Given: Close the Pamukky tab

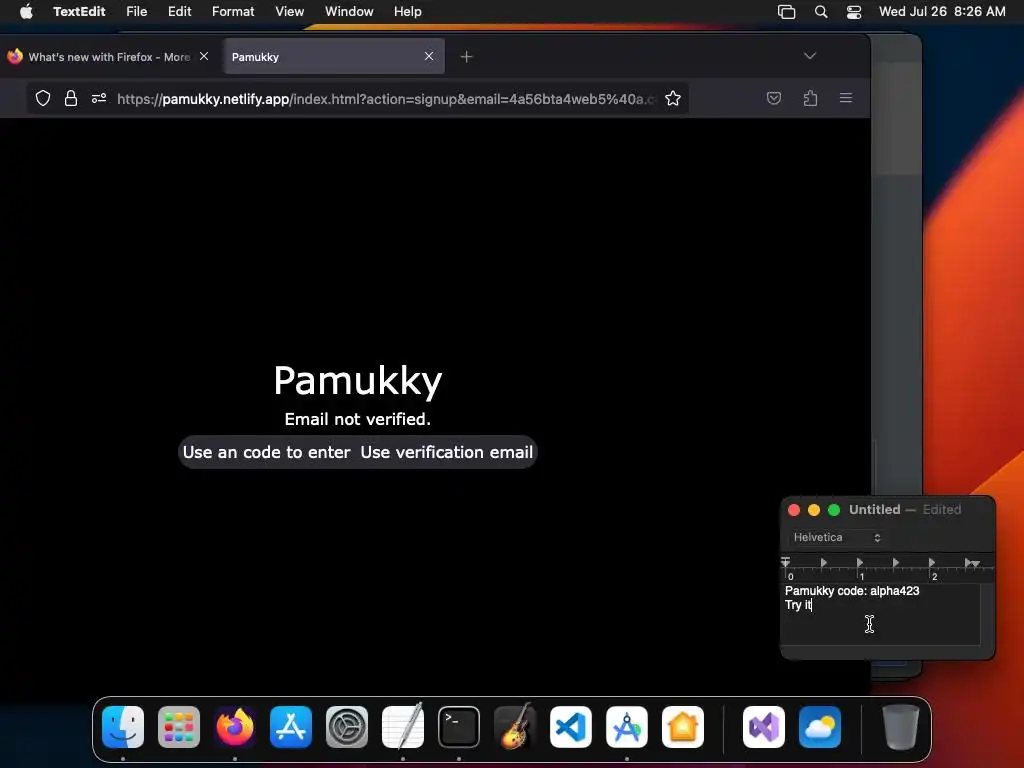Looking at the screenshot, I should (428, 56).
